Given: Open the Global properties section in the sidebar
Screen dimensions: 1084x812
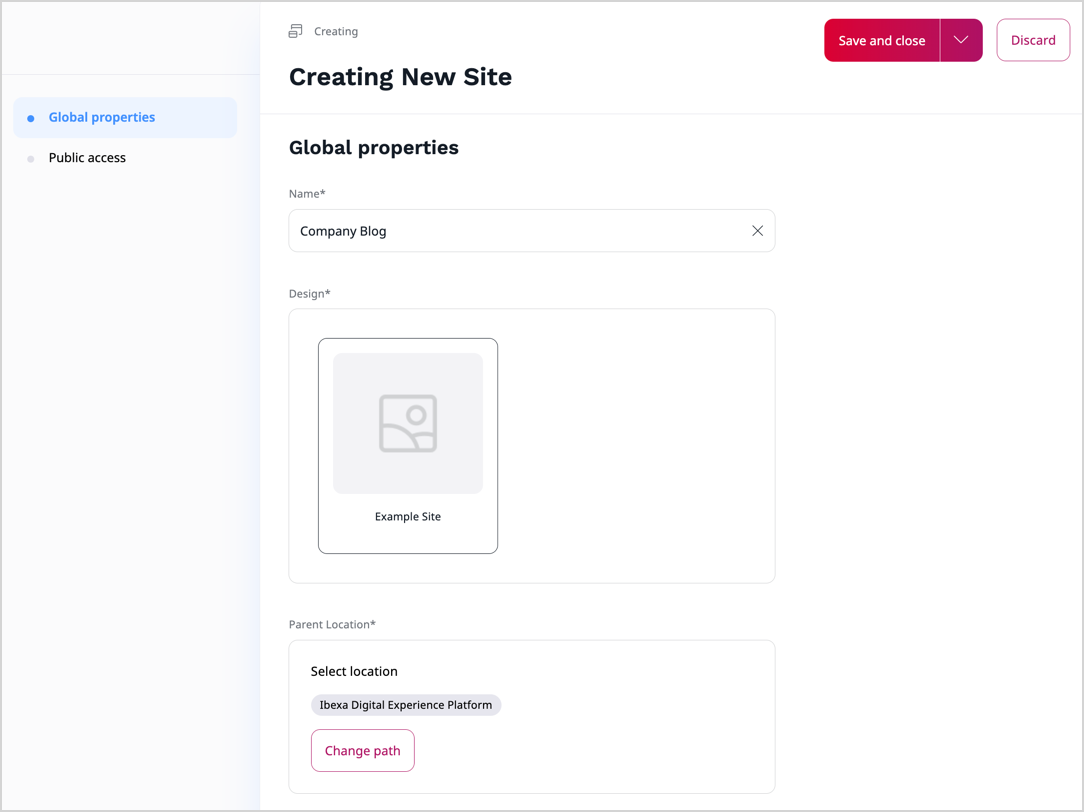Looking at the screenshot, I should [101, 117].
